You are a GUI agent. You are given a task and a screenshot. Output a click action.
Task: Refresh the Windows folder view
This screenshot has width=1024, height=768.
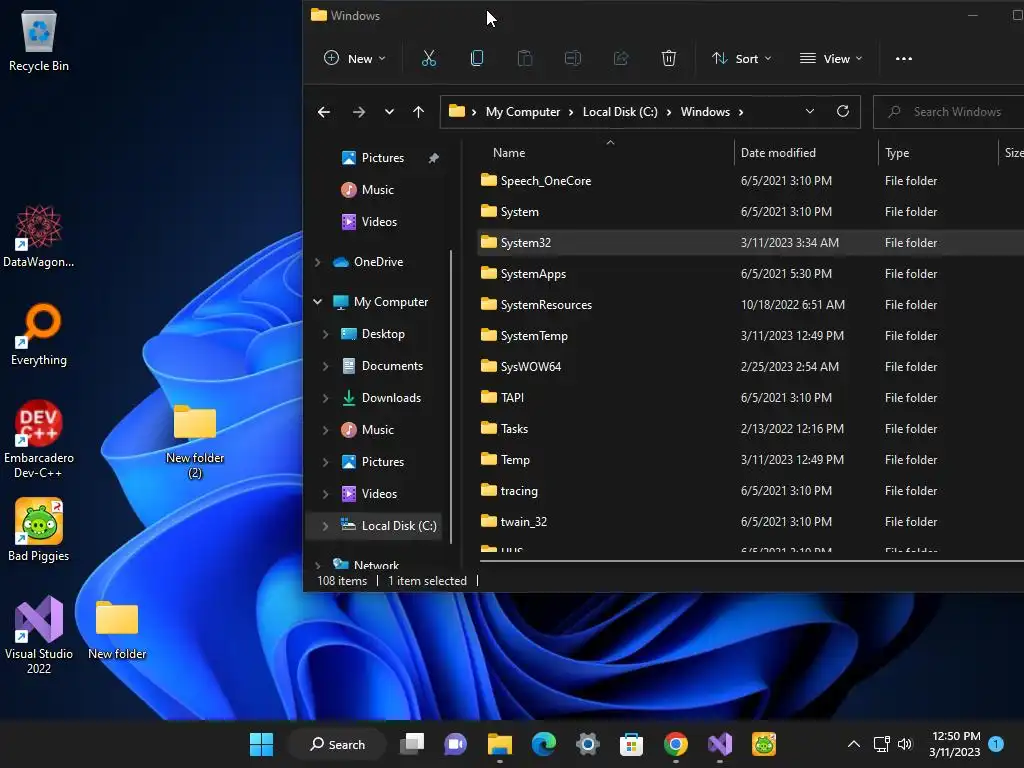[x=842, y=112]
